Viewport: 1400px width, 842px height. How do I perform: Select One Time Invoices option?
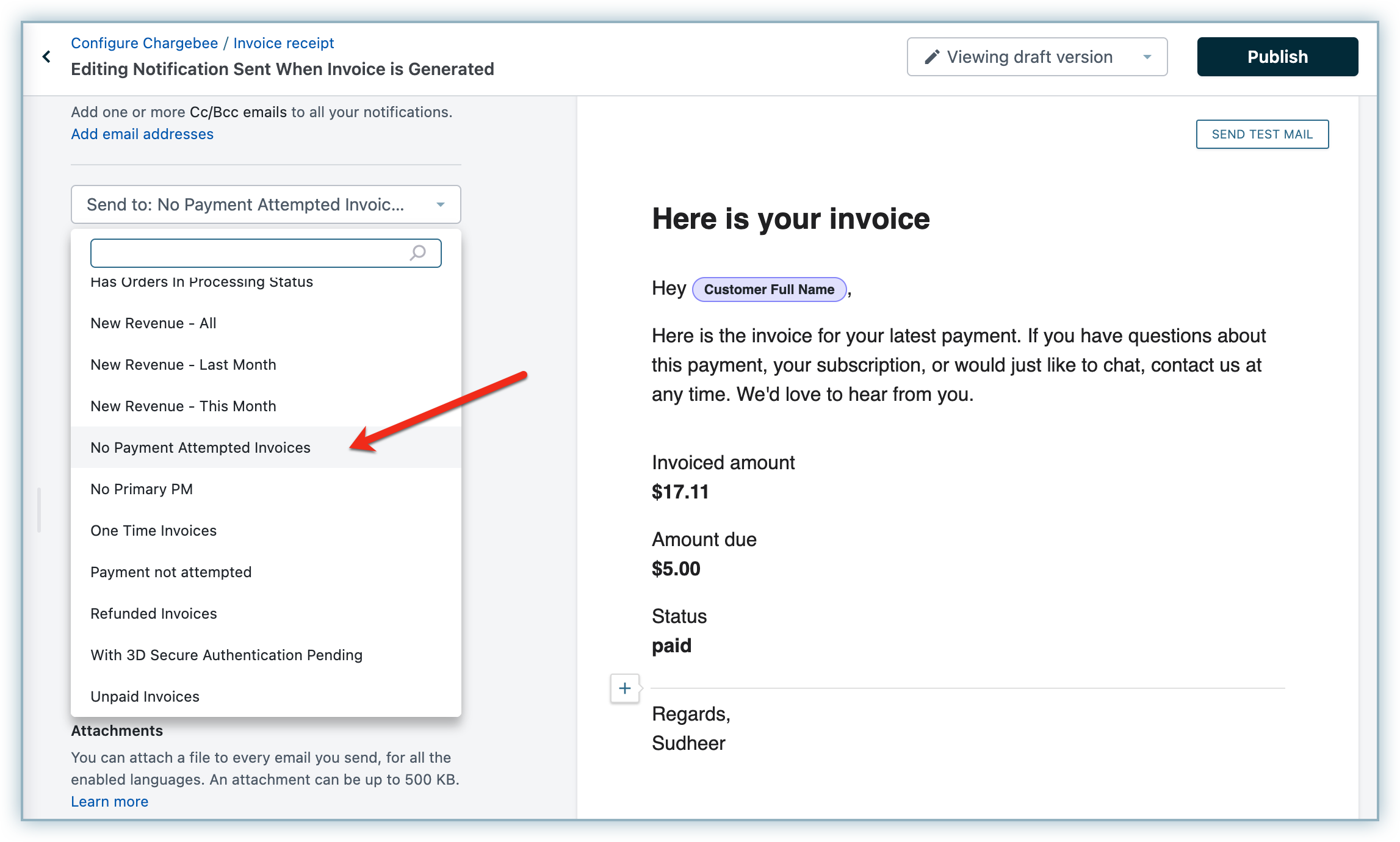(x=153, y=531)
